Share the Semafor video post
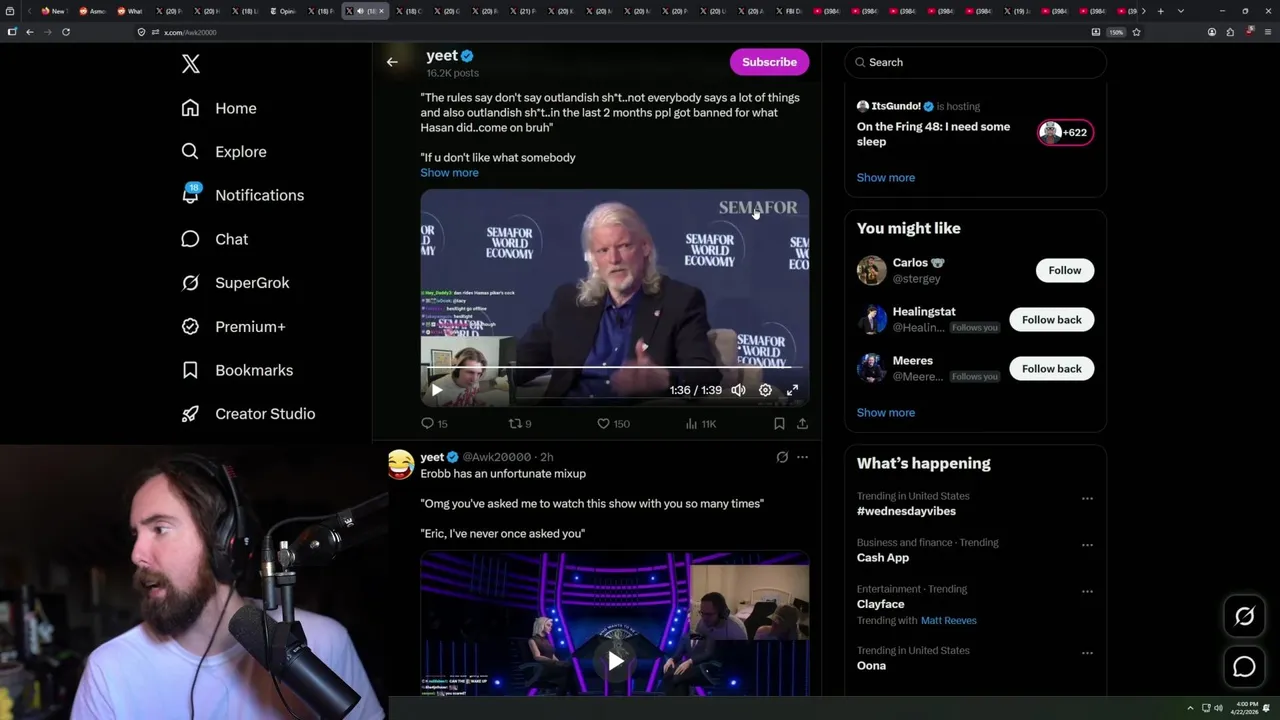Screen dimensions: 1280x720 802,424
